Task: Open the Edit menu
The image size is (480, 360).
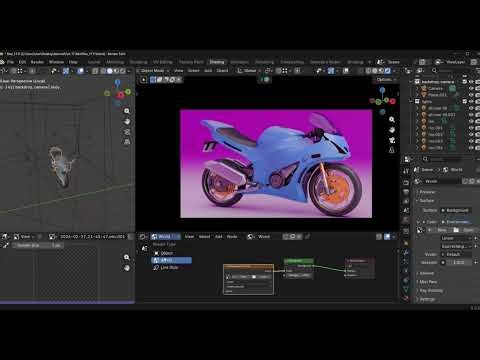Action: (22, 62)
